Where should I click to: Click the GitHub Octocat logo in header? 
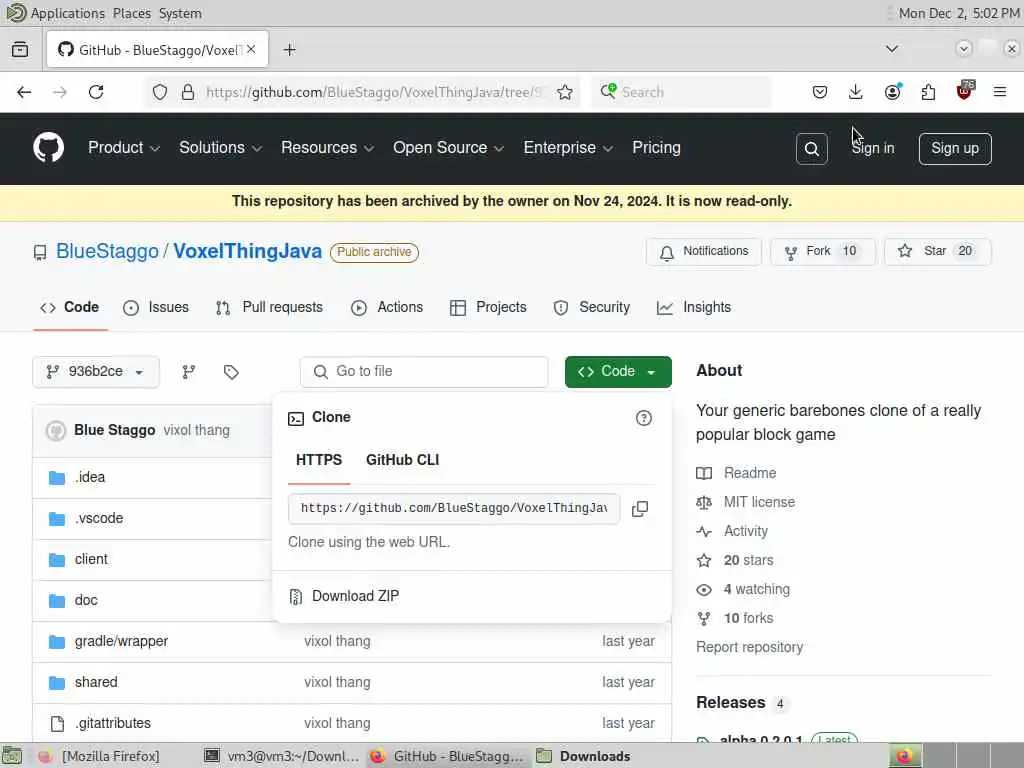pos(48,148)
